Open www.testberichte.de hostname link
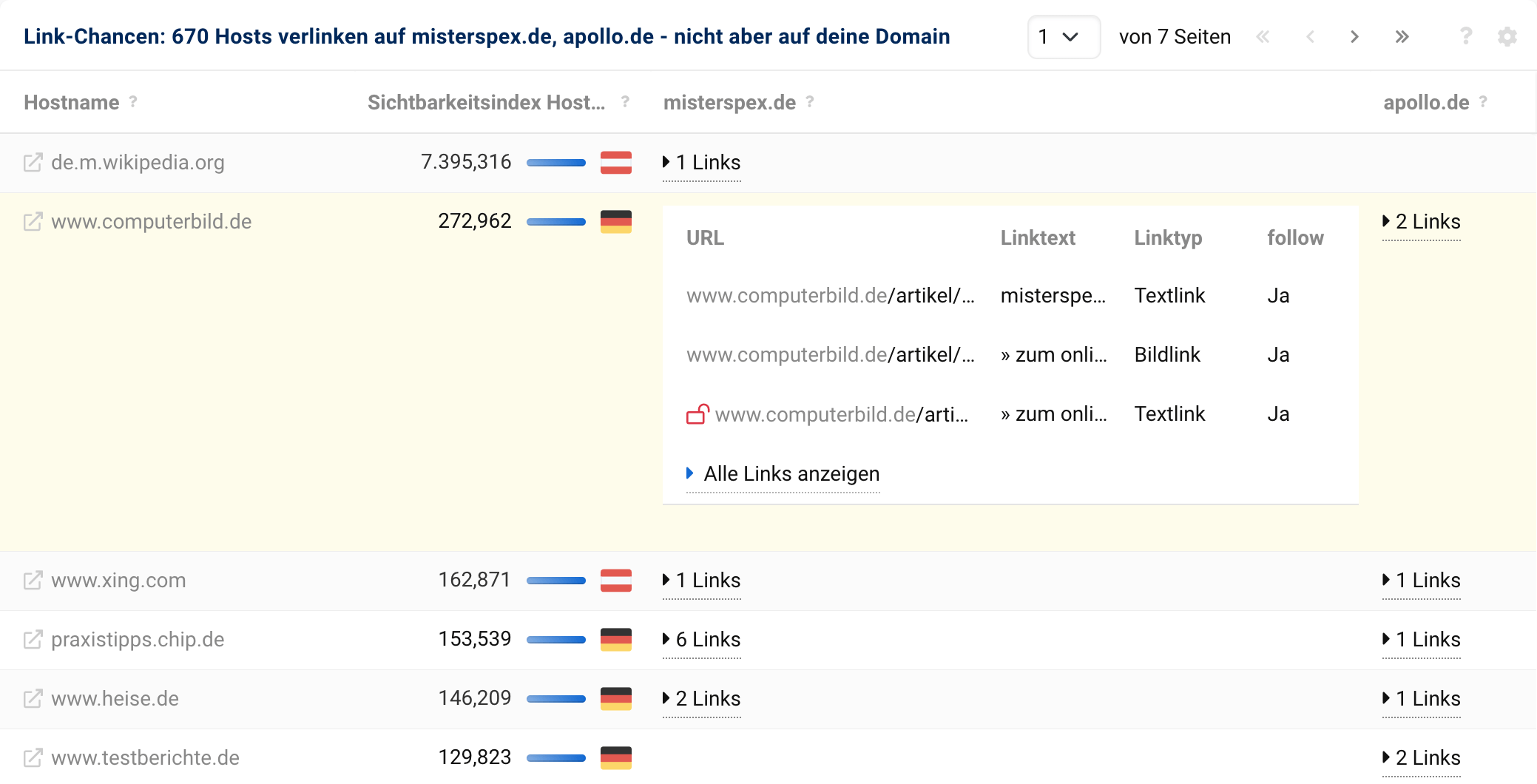The width and height of the screenshot is (1537, 784). point(145,758)
